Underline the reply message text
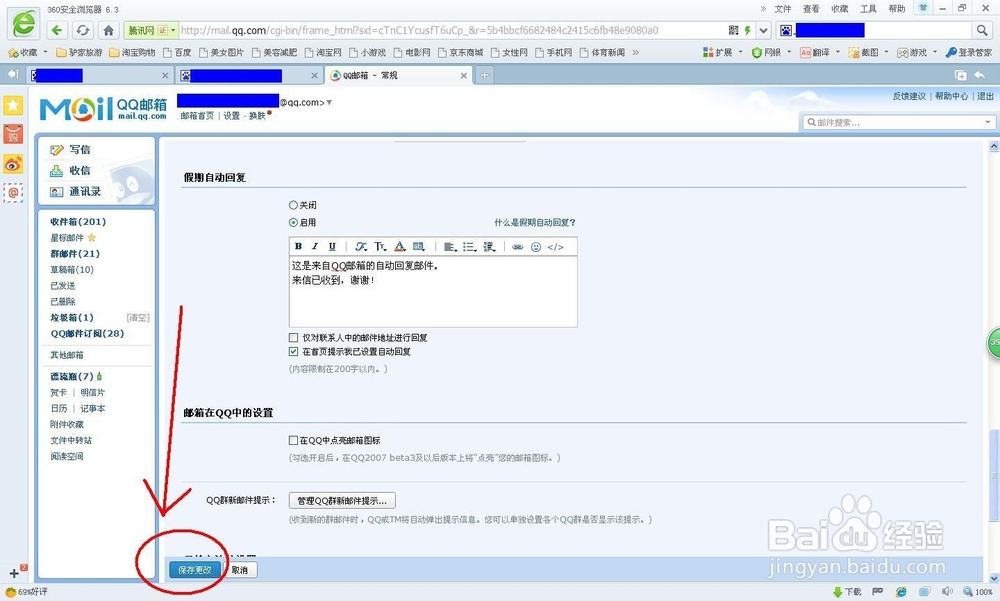This screenshot has height=601, width=1000. coord(332,246)
